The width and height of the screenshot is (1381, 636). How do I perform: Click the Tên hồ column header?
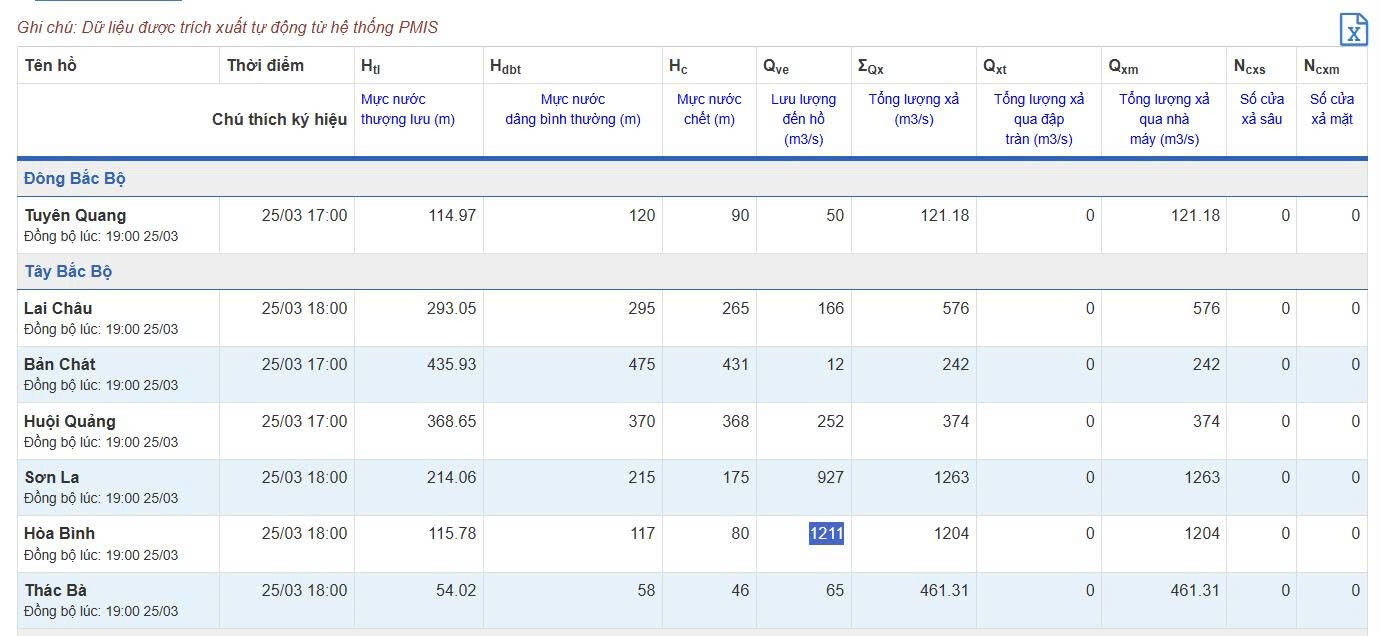(51, 66)
